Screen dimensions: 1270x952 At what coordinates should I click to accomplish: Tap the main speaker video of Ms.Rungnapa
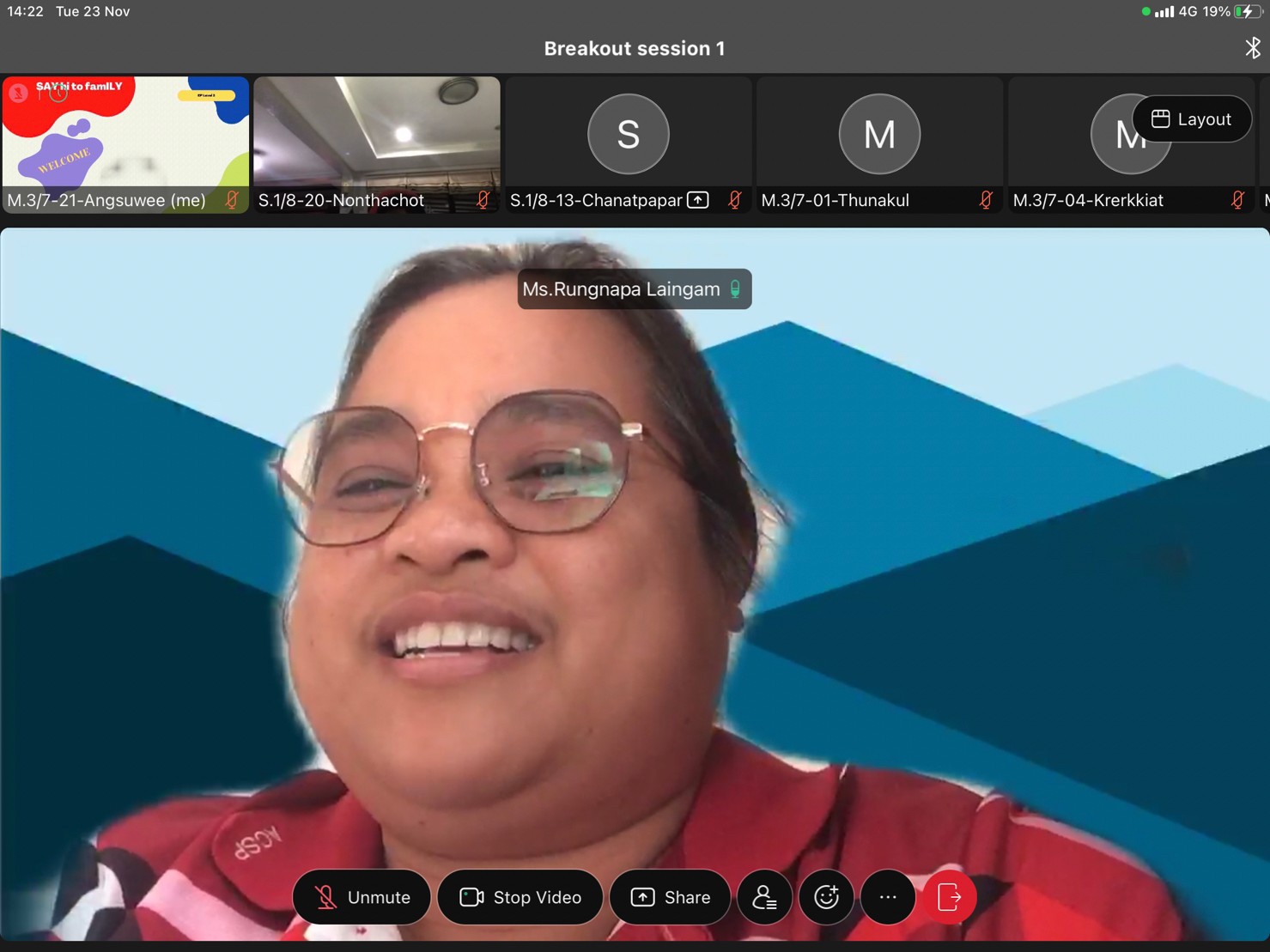tap(635, 584)
